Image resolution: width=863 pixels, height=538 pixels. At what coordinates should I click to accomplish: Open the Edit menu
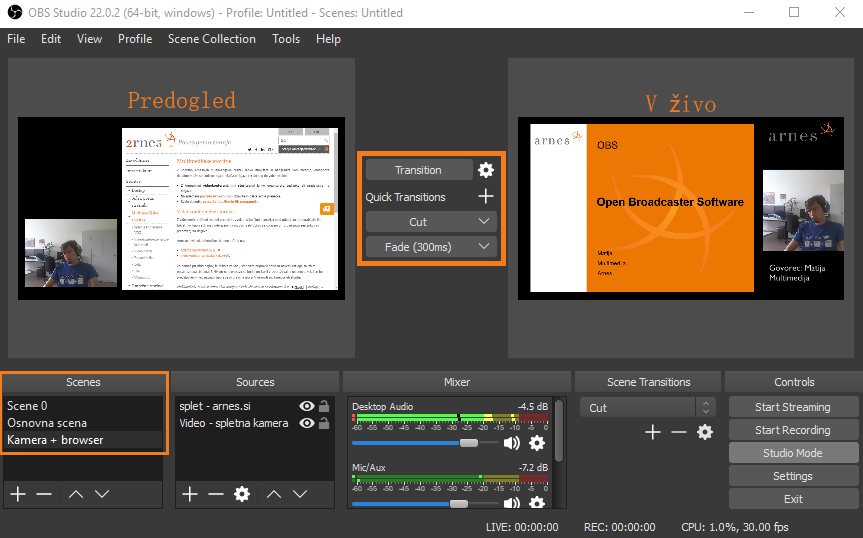51,39
